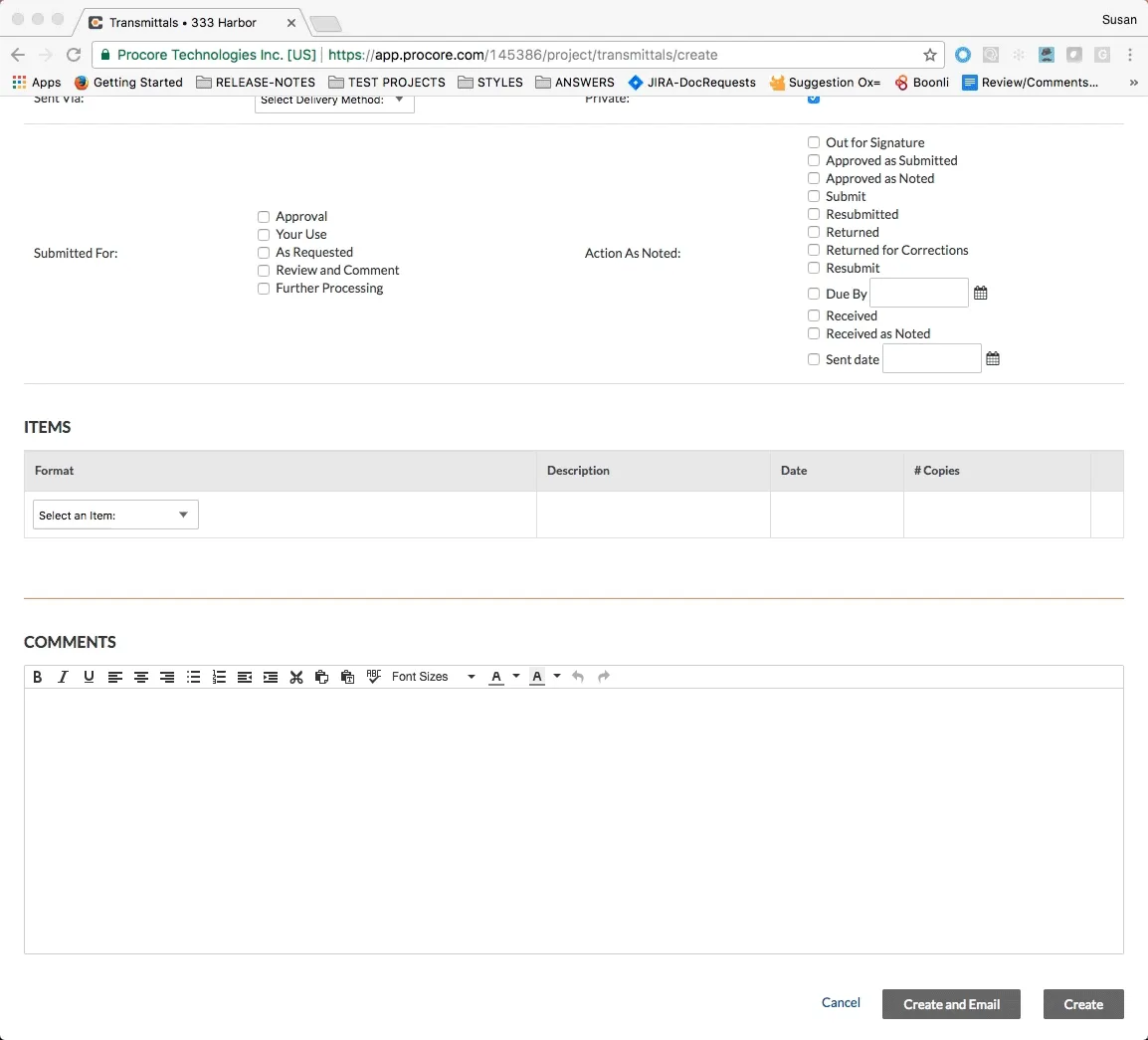Open Due By calendar picker

[x=980, y=293]
